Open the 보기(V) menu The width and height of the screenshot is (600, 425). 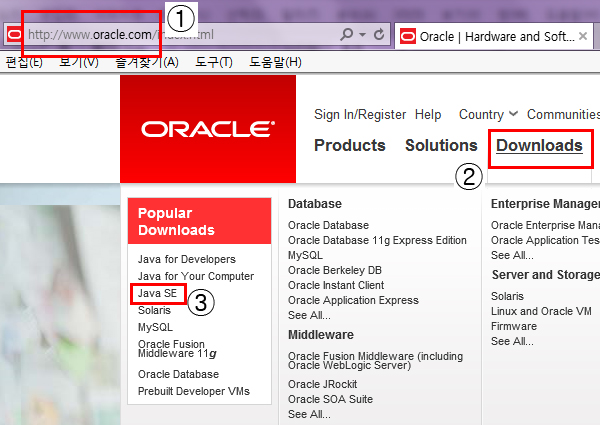click(x=79, y=62)
